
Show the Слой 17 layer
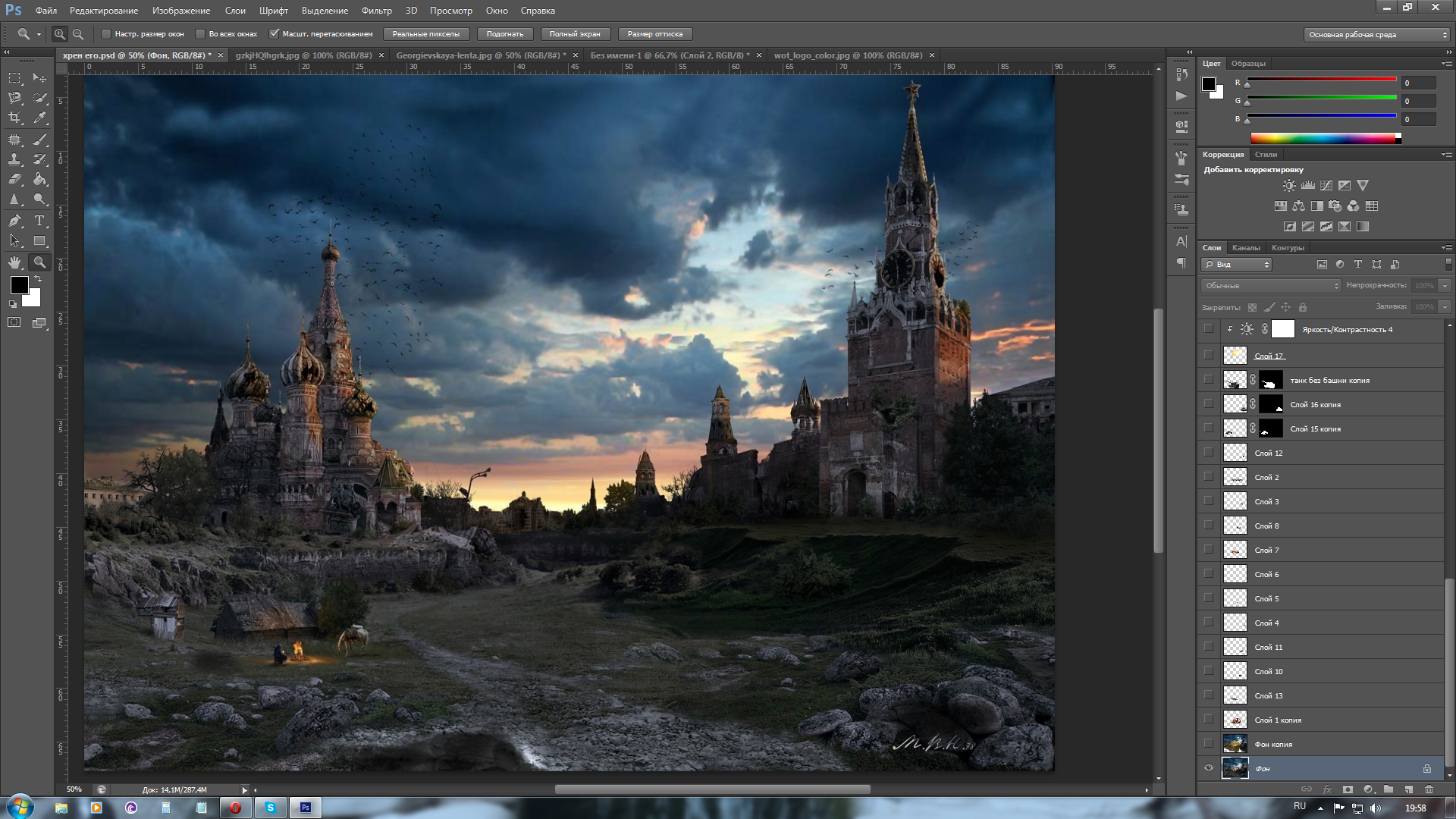point(1209,356)
